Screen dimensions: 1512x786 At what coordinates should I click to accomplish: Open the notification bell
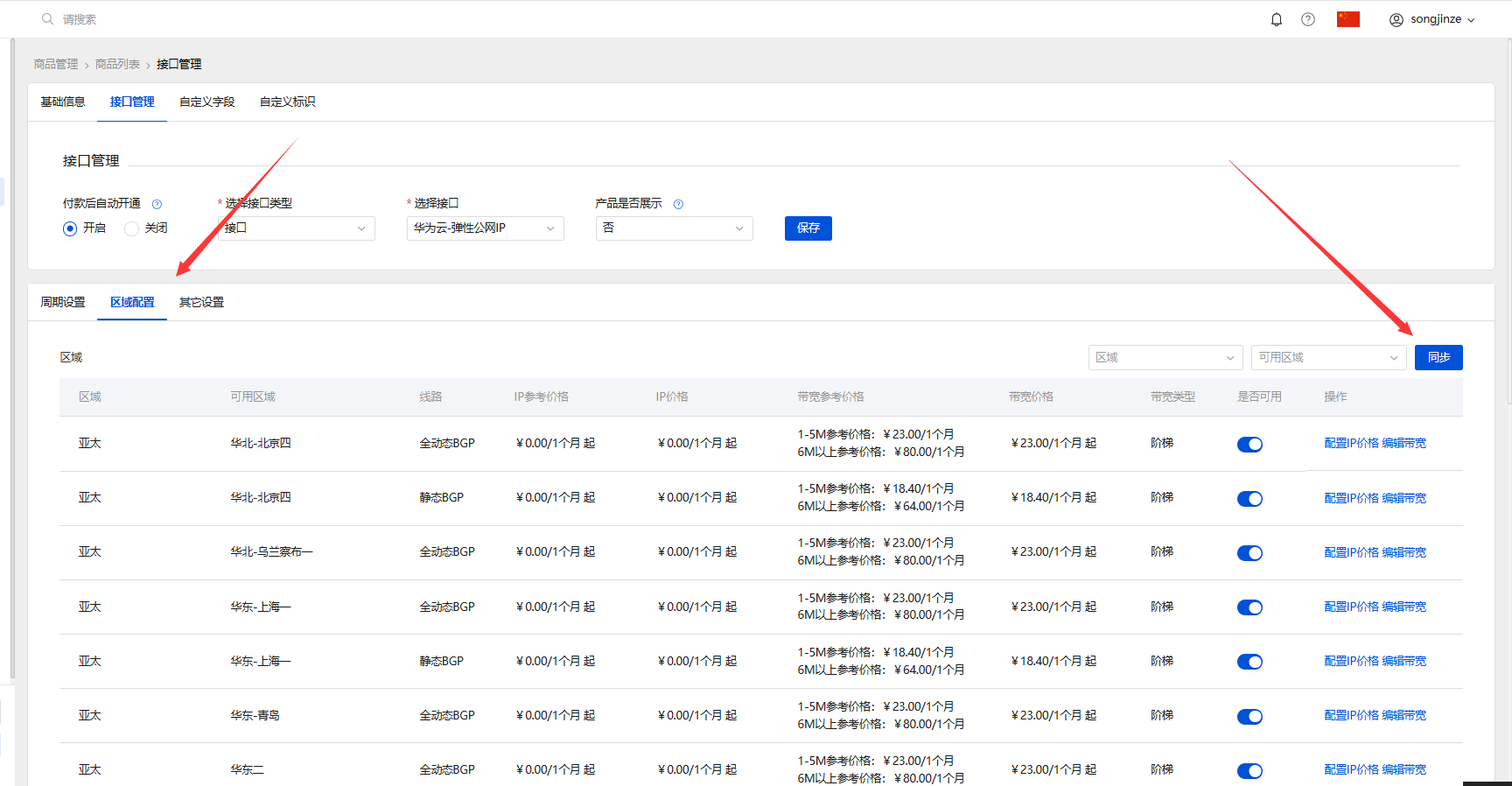[x=1277, y=19]
